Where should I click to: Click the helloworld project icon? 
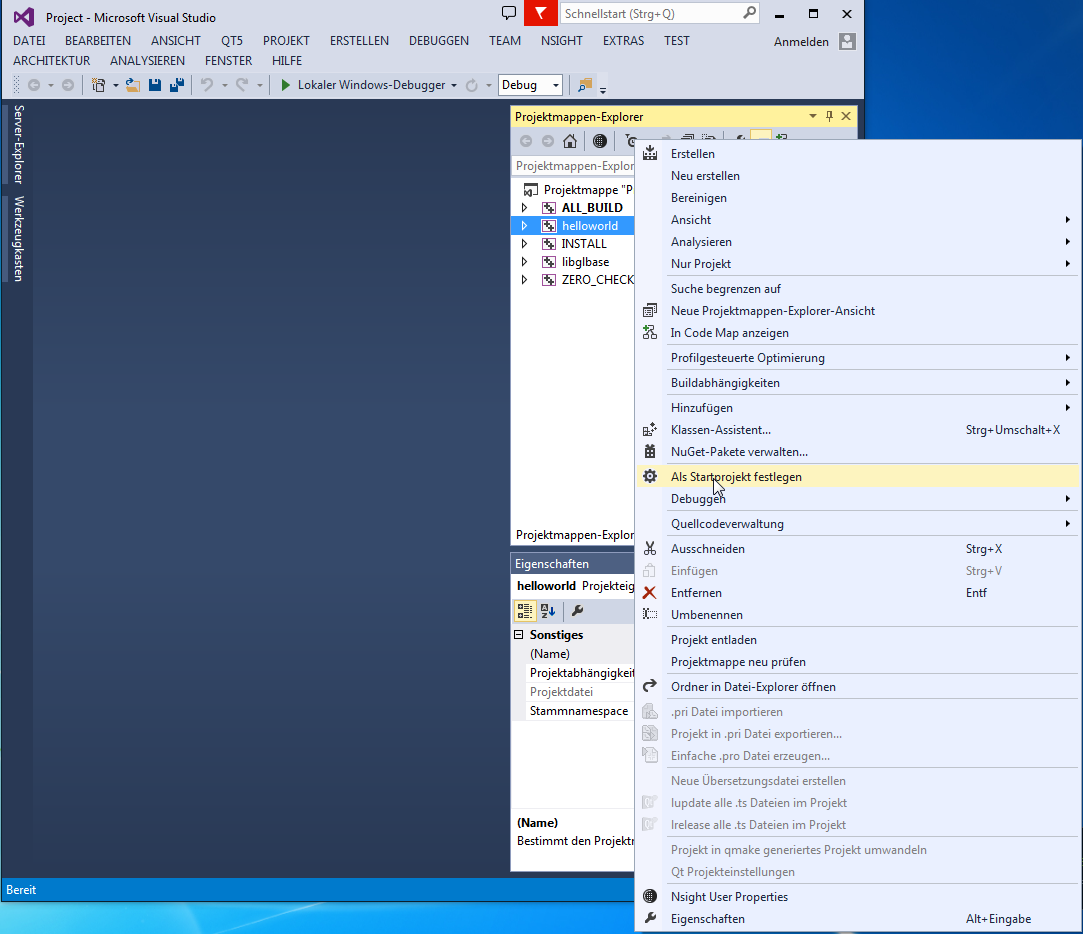(x=549, y=226)
